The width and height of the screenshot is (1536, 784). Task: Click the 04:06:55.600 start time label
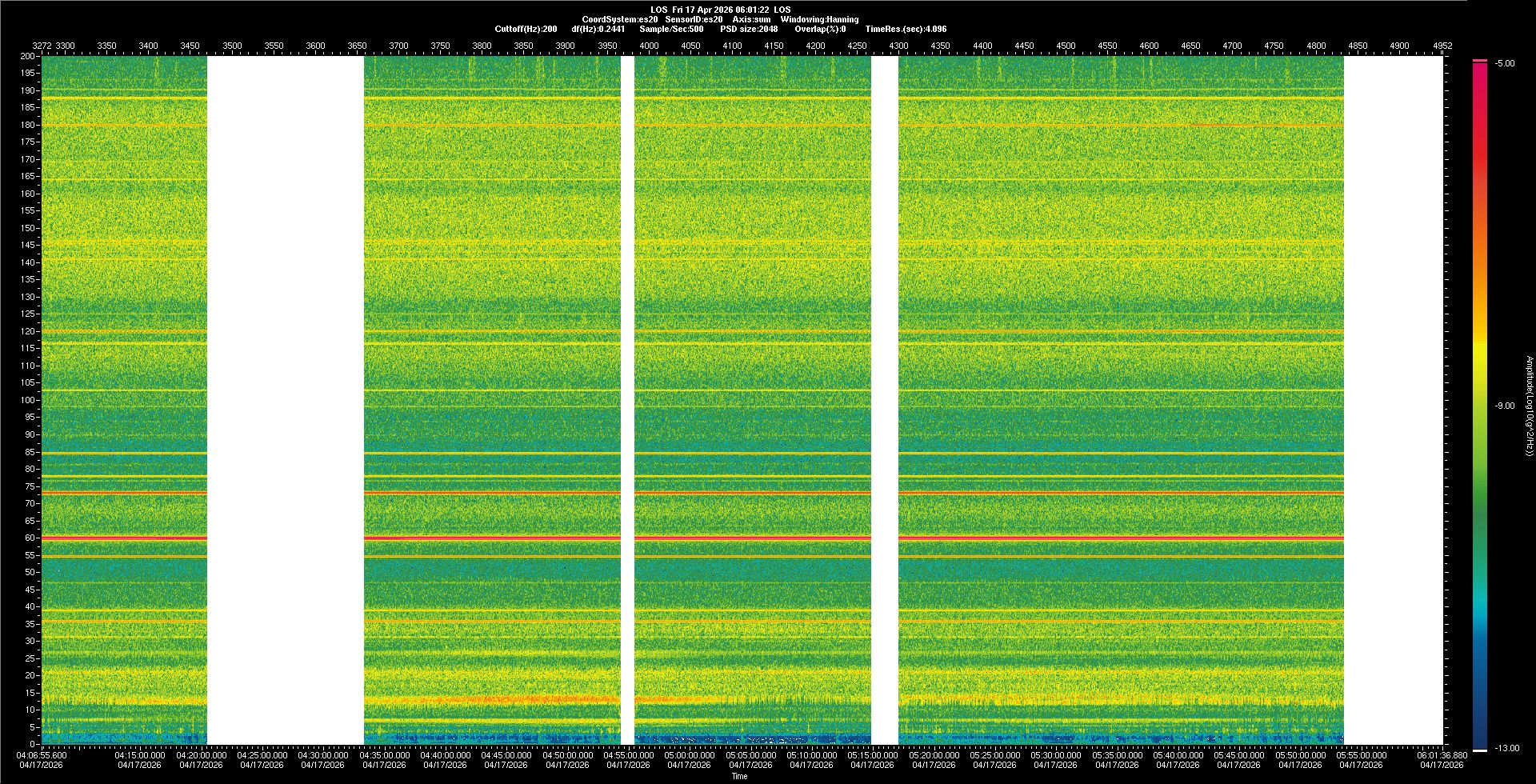[42, 755]
